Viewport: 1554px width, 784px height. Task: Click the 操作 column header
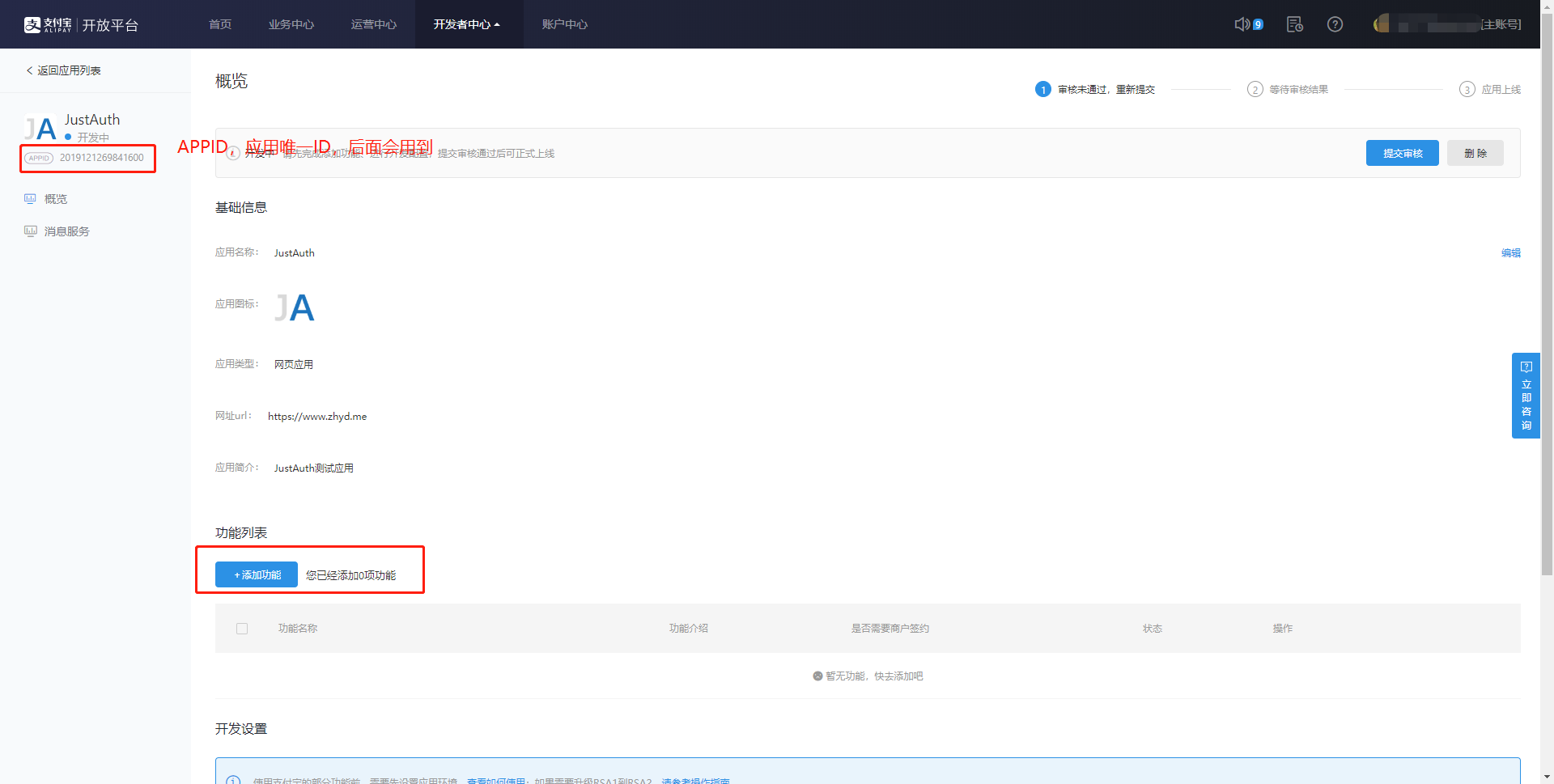[x=1283, y=629]
